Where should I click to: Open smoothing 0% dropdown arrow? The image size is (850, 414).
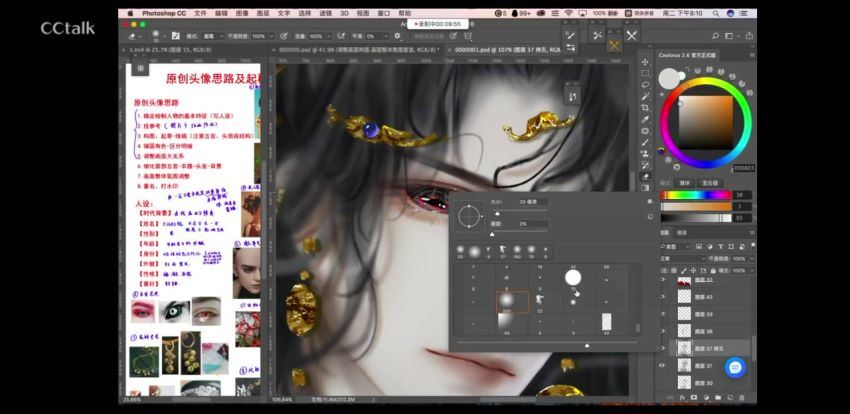(385, 36)
